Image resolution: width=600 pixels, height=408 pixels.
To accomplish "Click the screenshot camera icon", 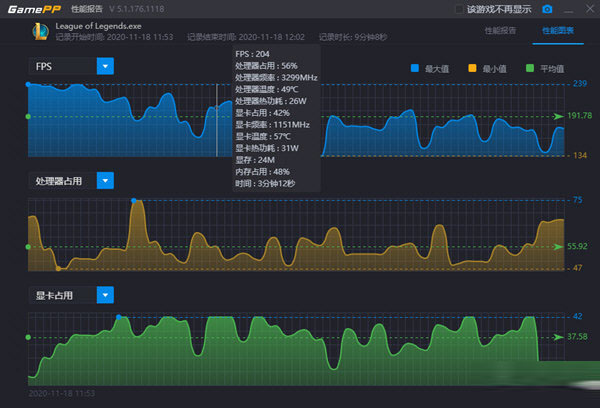I will coord(546,9).
